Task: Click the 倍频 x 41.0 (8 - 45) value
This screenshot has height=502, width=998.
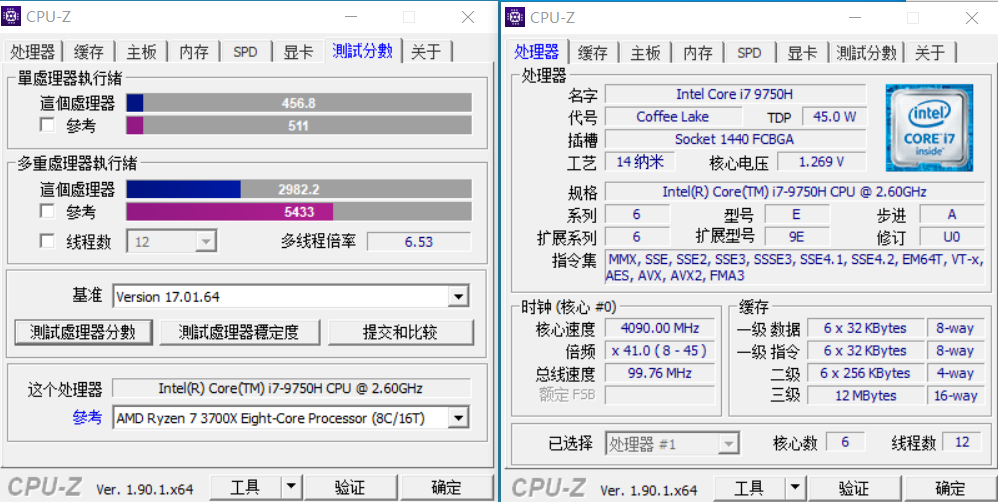Action: click(x=660, y=351)
